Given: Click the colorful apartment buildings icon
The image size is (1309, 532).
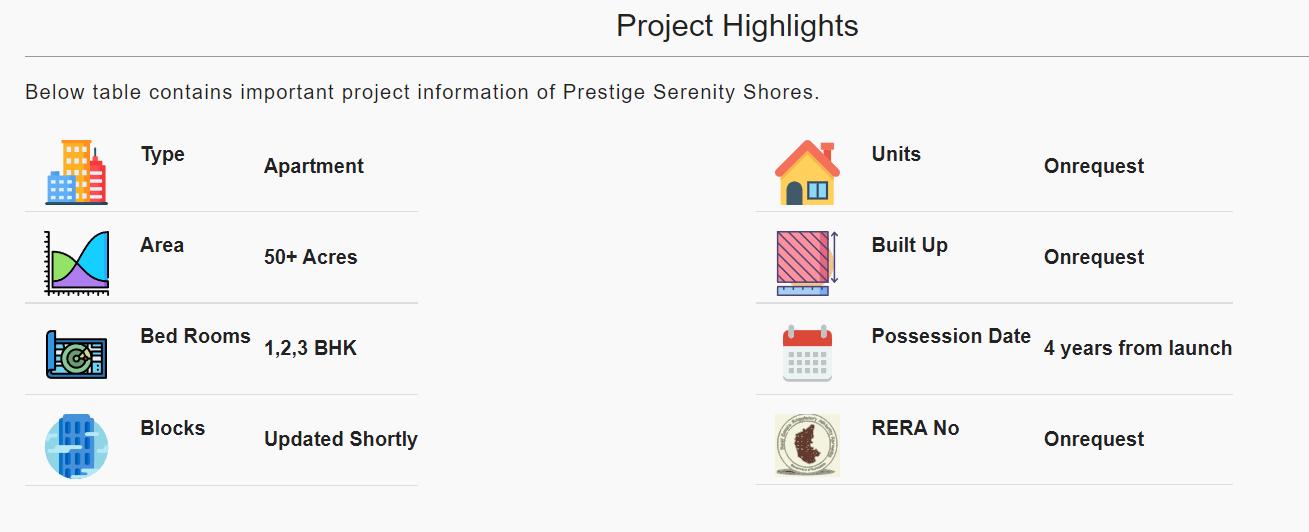Looking at the screenshot, I should (x=76, y=173).
